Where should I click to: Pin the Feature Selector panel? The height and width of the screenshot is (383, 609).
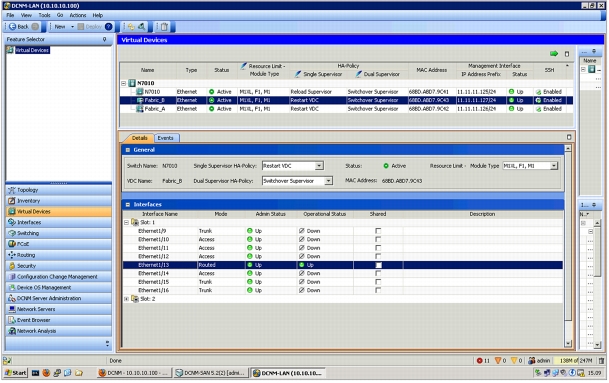pos(104,39)
